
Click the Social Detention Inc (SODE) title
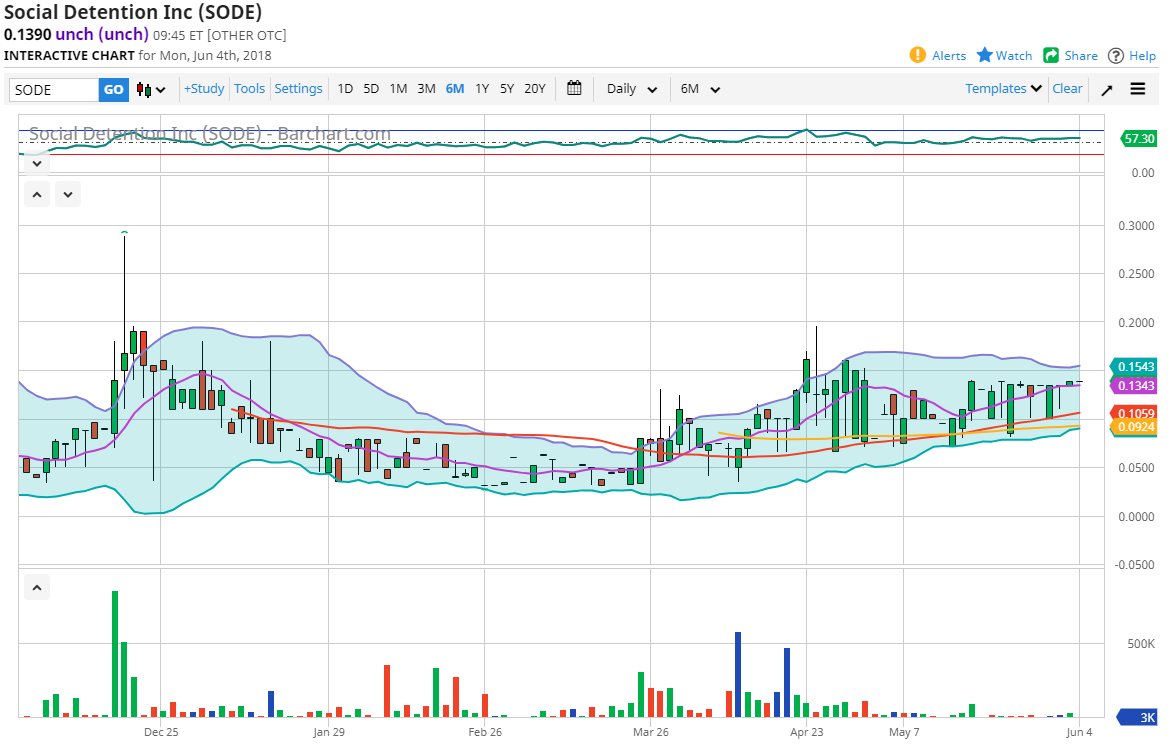(133, 12)
